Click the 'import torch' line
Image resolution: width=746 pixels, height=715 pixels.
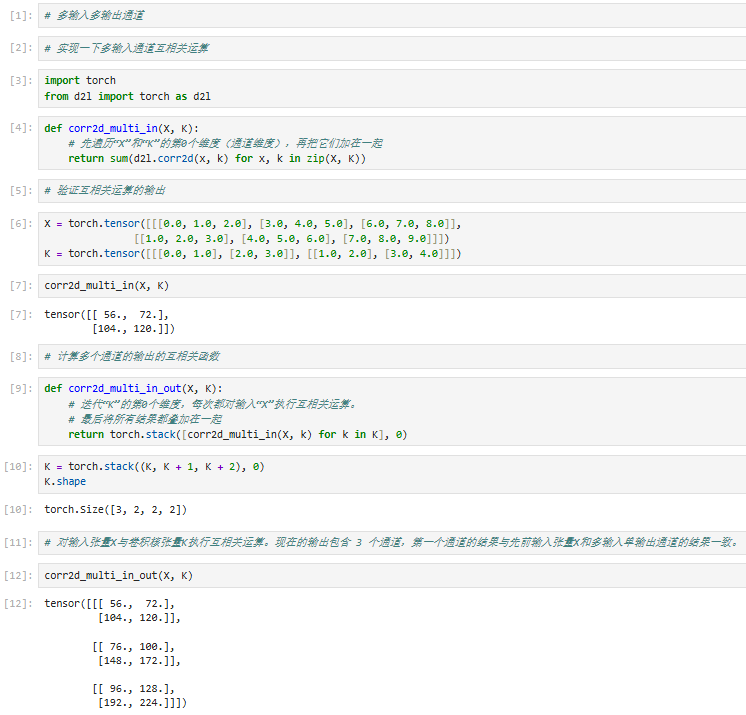click(x=80, y=80)
